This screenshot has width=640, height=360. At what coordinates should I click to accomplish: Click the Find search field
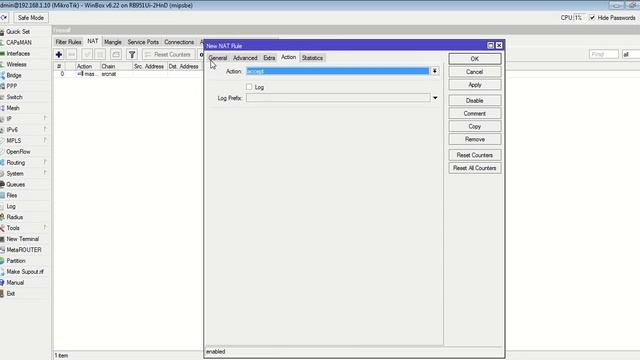coord(604,54)
